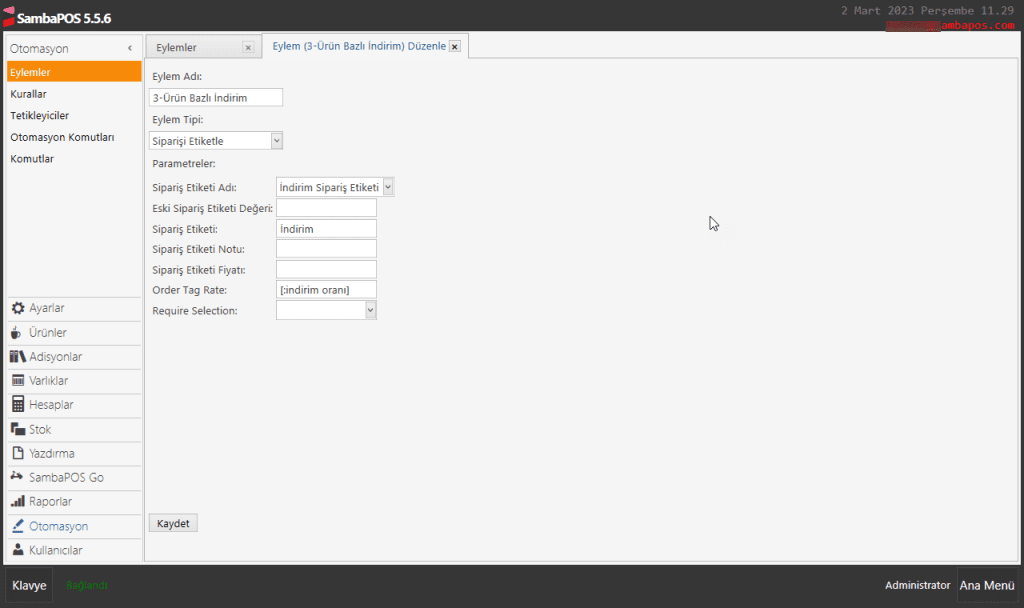This screenshot has height=608, width=1024.
Task: Open Stok via its boxes icon
Action: [x=18, y=429]
